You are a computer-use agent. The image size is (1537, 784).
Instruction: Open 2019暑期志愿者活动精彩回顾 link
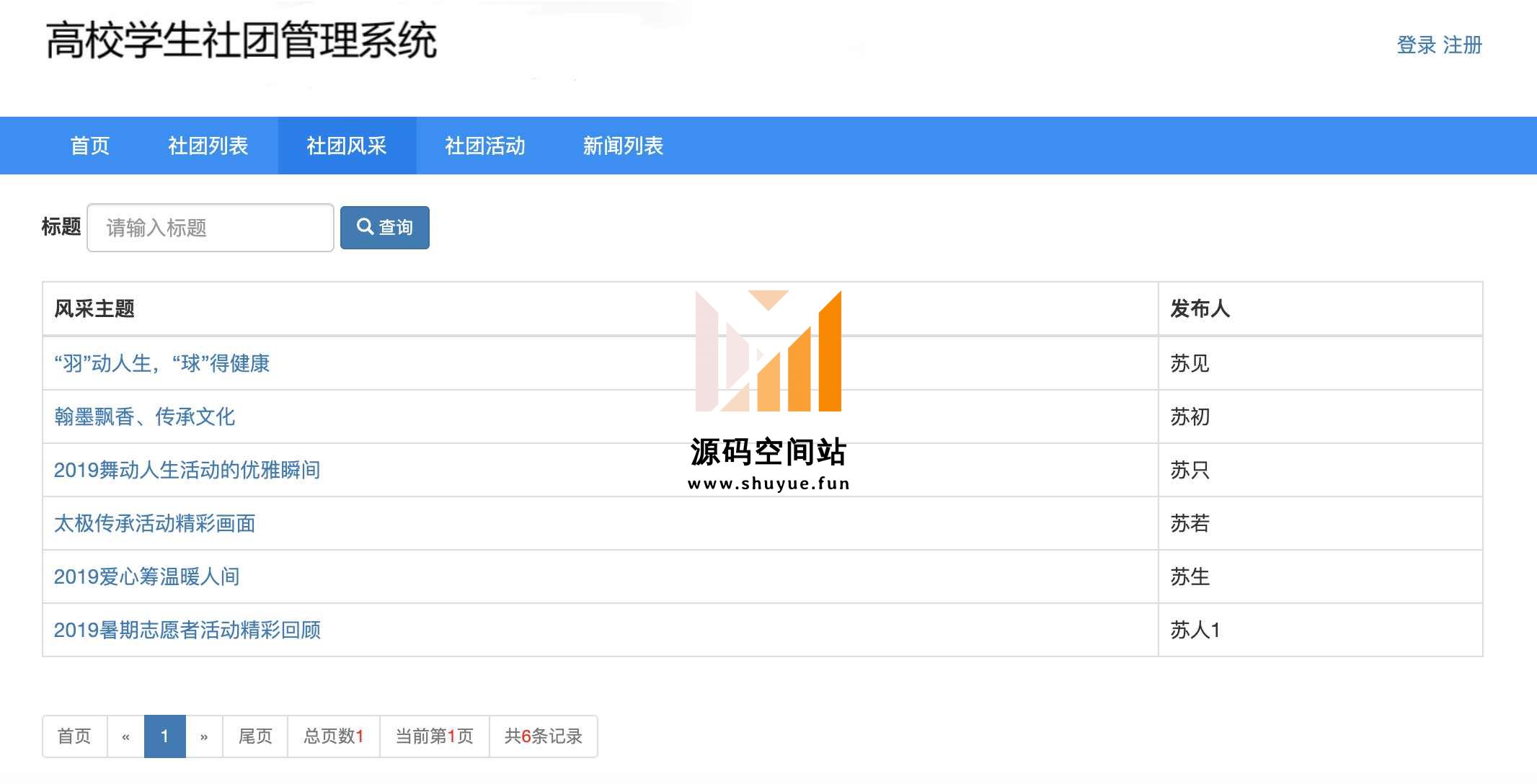pos(187,630)
